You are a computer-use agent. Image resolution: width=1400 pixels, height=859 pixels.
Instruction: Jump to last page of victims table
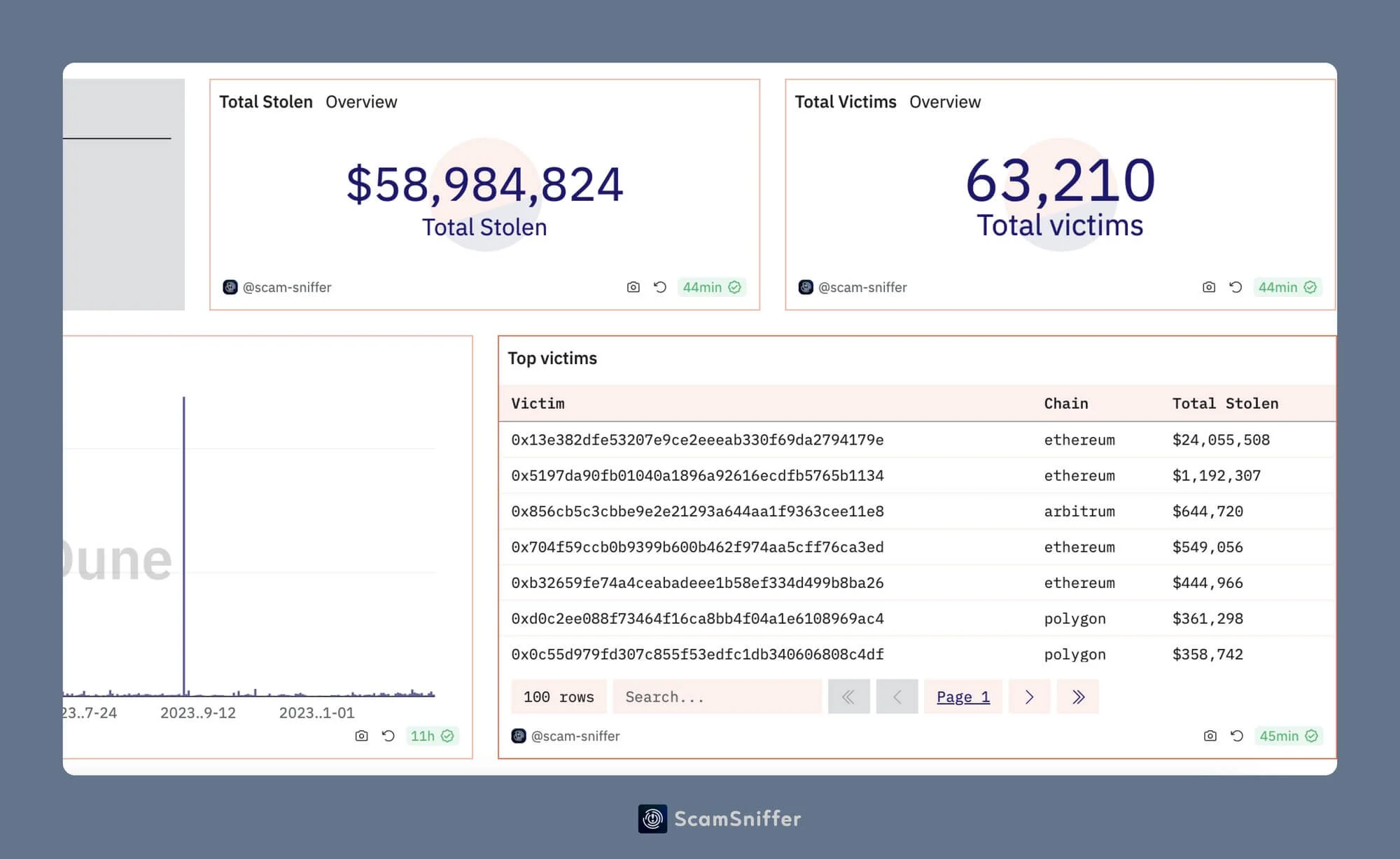click(x=1078, y=697)
